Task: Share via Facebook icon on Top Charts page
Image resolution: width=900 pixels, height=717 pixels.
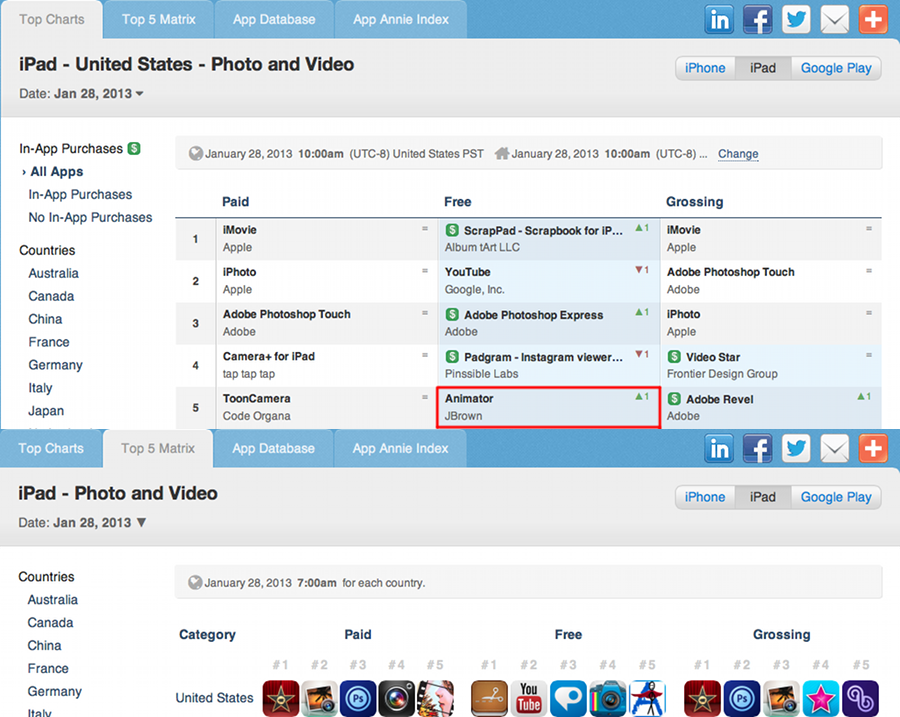Action: pos(758,20)
